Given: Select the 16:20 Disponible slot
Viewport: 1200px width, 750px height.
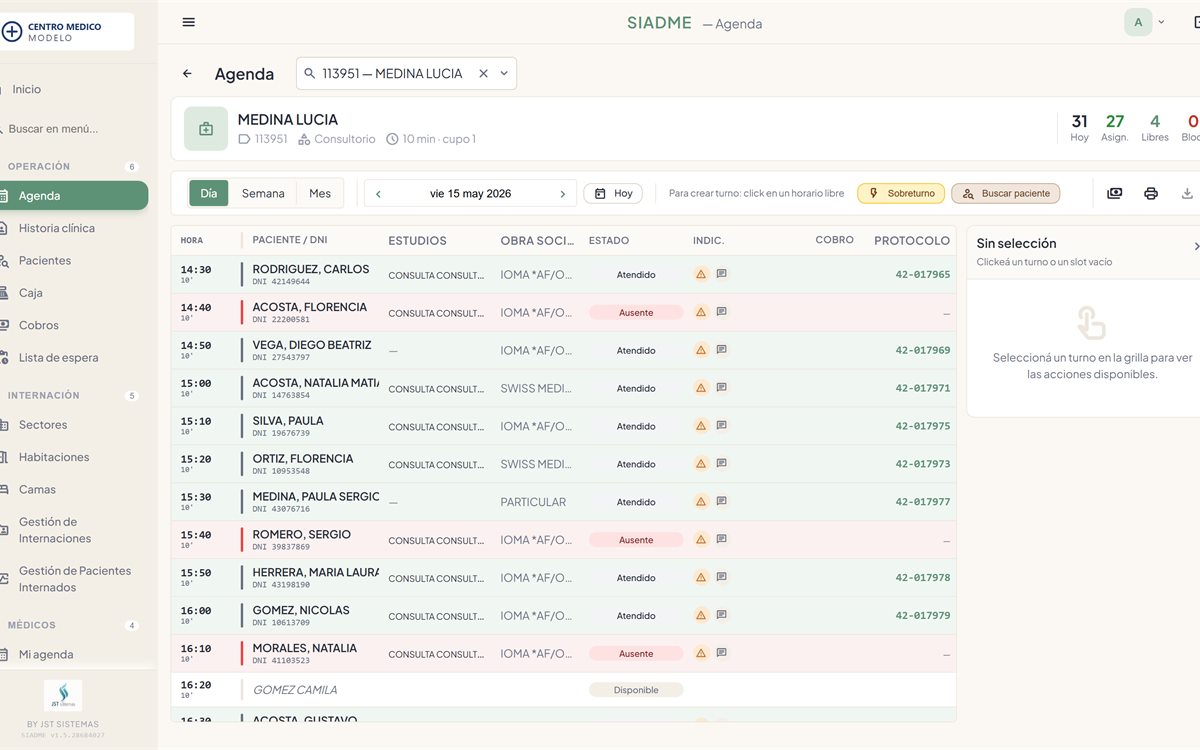Looking at the screenshot, I should 563,690.
